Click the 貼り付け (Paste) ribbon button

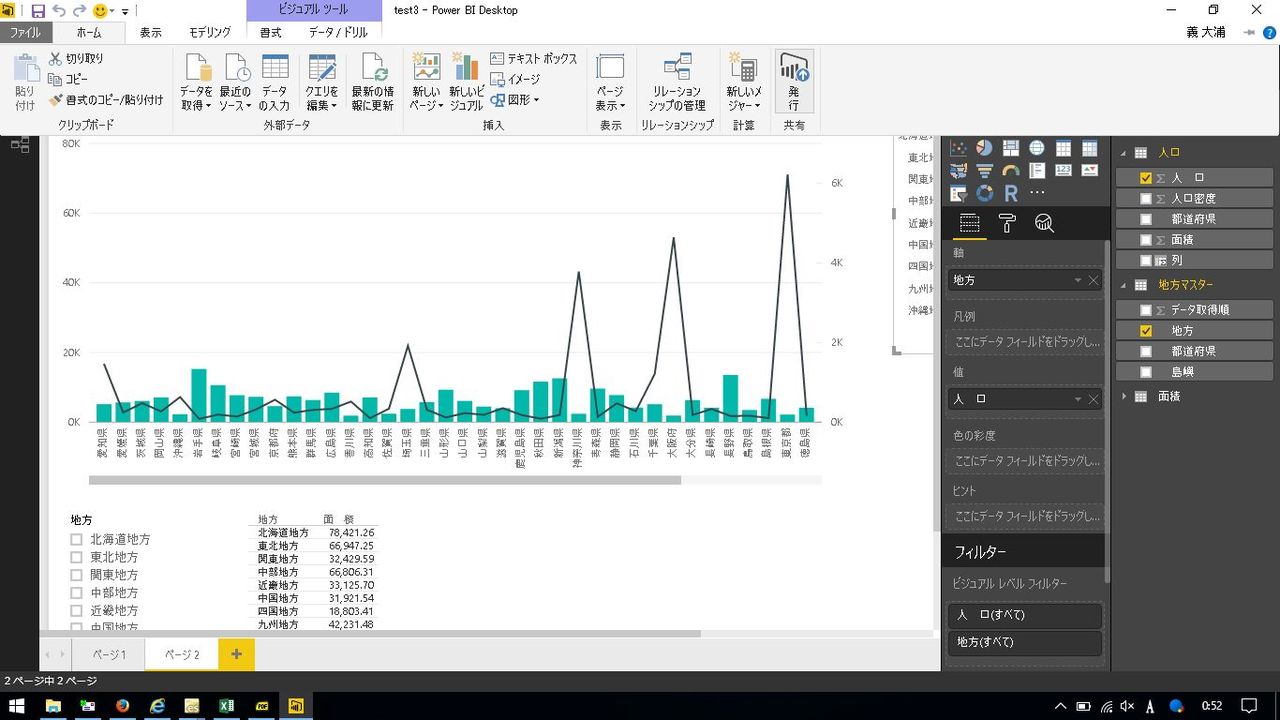click(x=25, y=82)
